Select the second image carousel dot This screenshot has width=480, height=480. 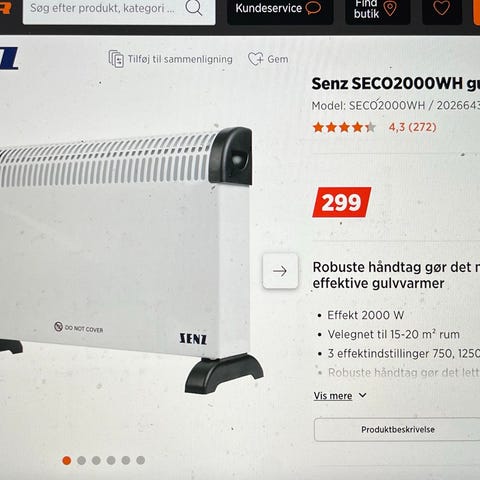[82, 460]
